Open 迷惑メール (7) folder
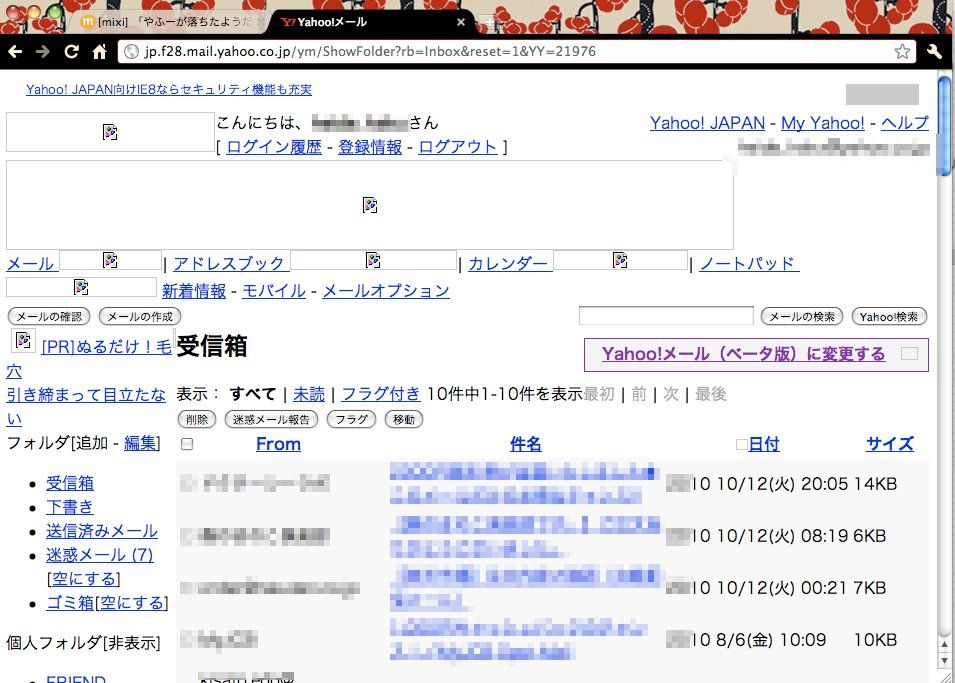This screenshot has height=683, width=955. (100, 555)
